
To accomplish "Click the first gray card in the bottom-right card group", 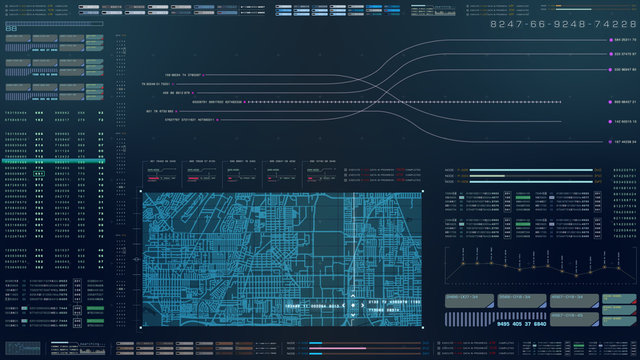I will pos(469,301).
